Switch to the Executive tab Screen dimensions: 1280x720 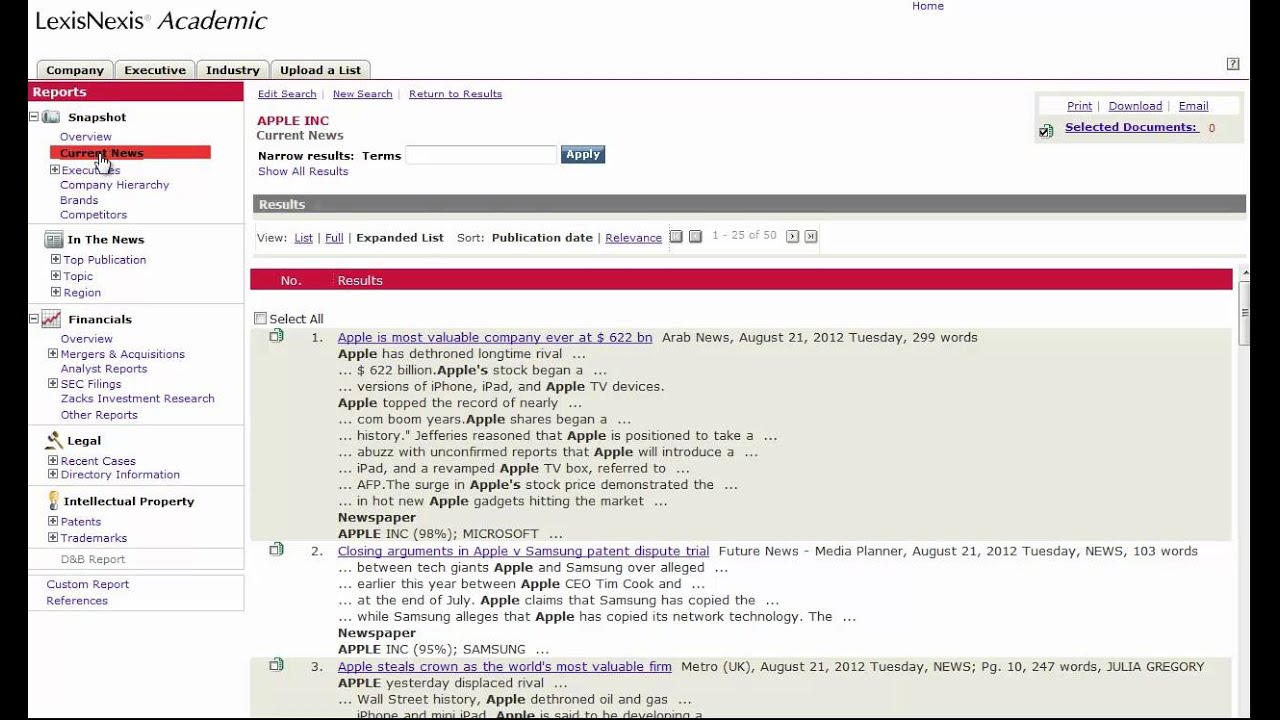point(155,70)
